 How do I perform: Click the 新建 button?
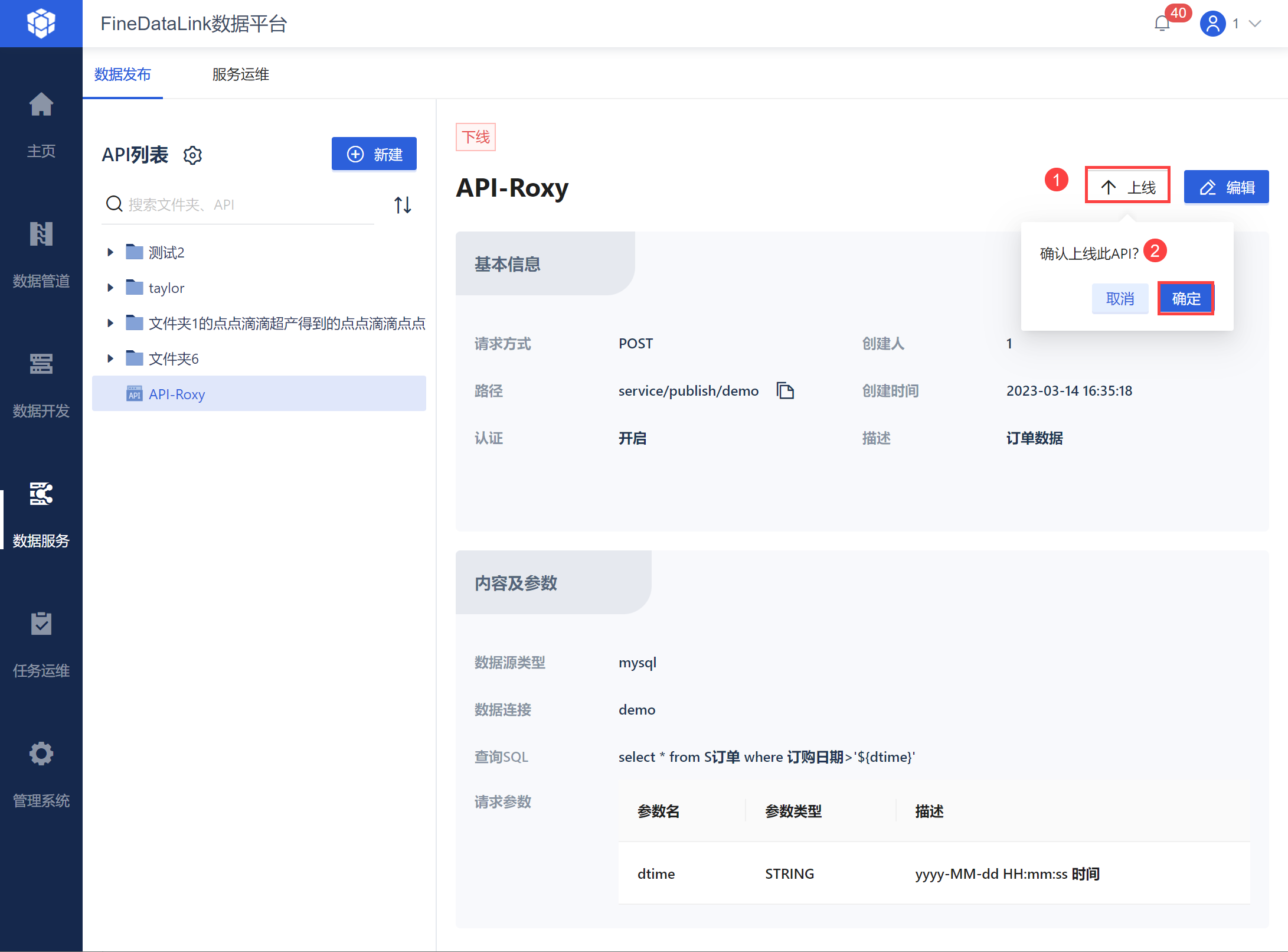[374, 154]
